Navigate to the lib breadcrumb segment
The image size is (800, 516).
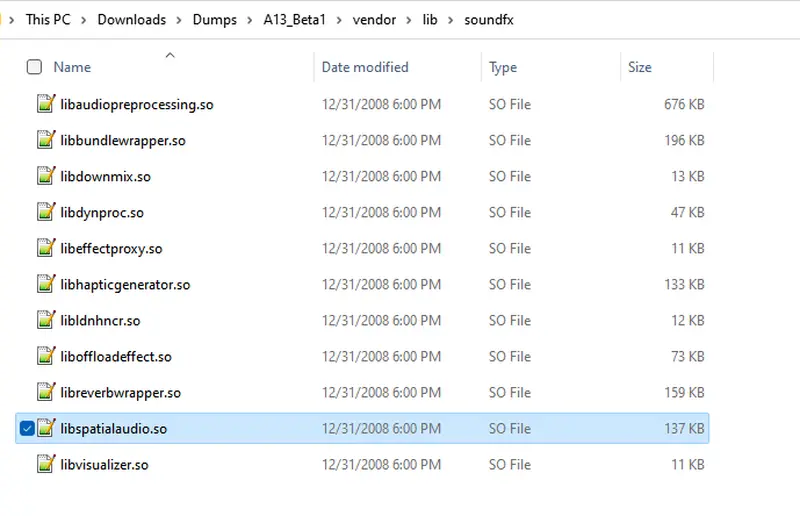click(x=430, y=19)
